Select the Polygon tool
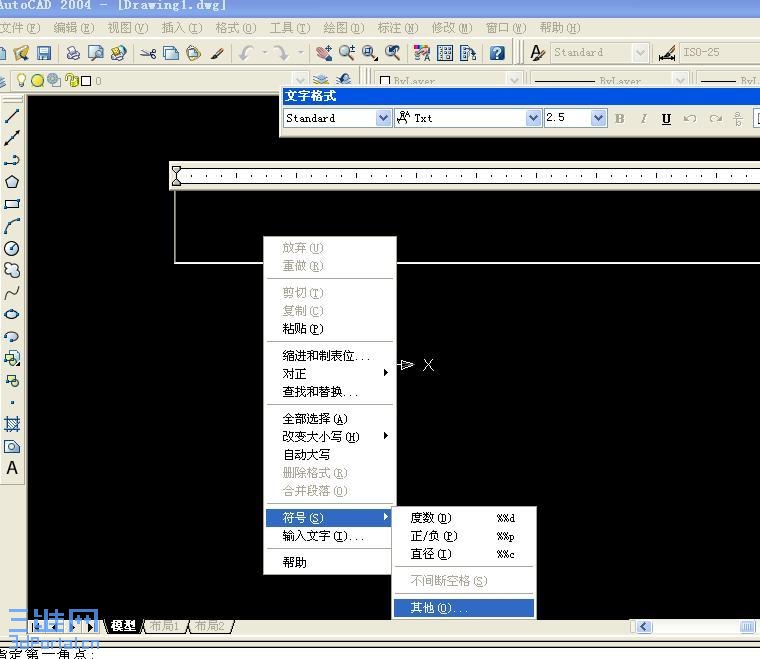760x659 pixels. [x=12, y=182]
